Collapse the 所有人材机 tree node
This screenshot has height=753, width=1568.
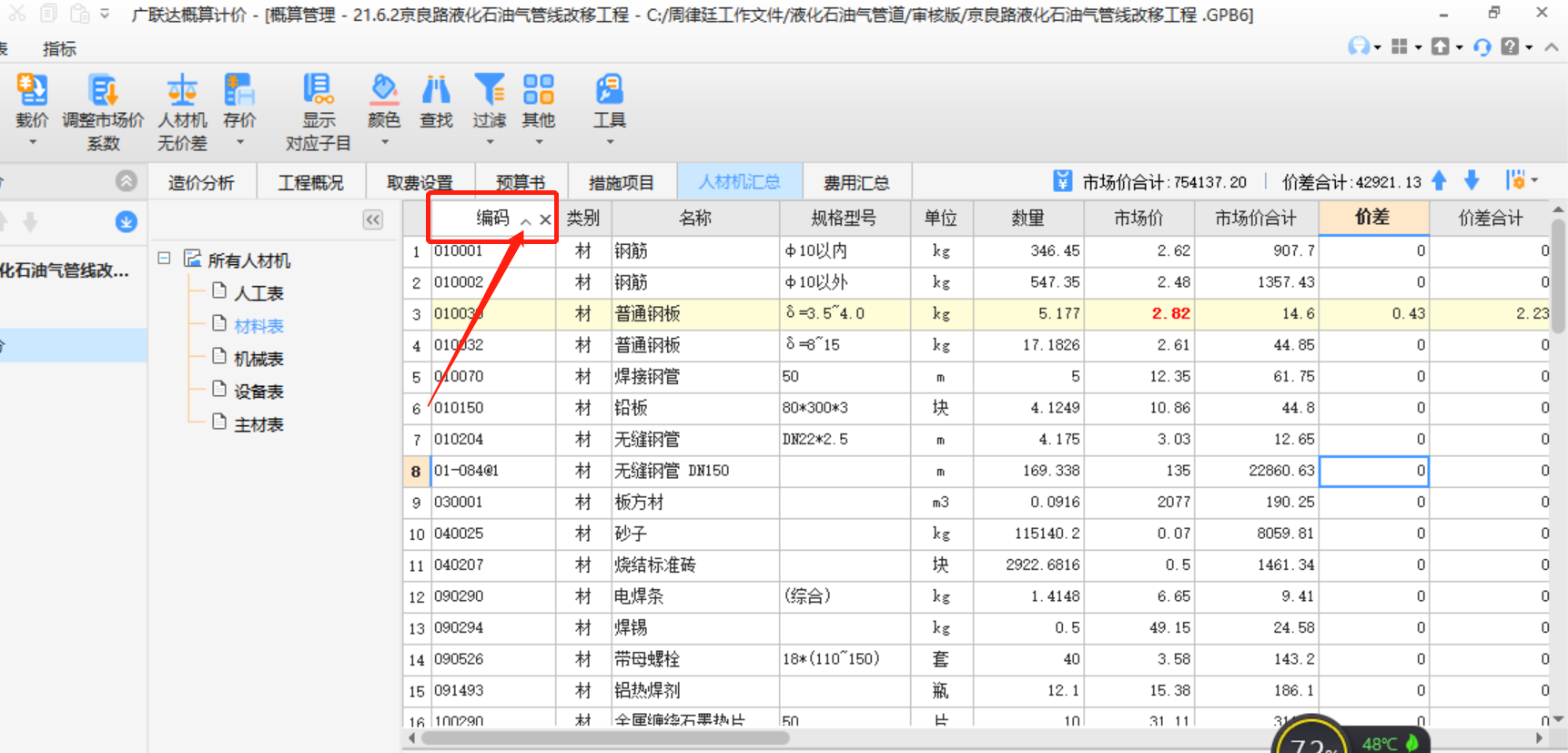[x=165, y=259]
